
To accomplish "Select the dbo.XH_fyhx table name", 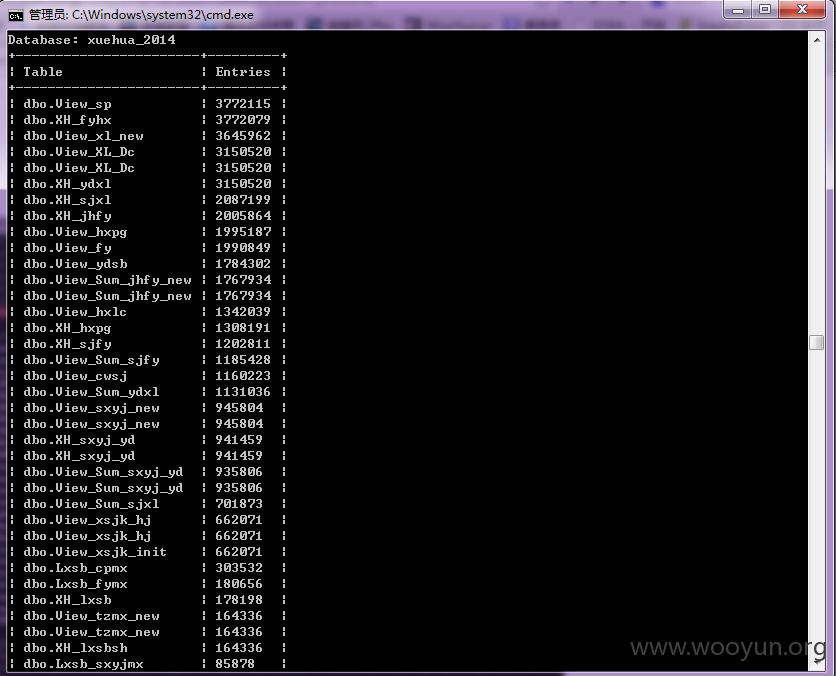I will click(67, 120).
